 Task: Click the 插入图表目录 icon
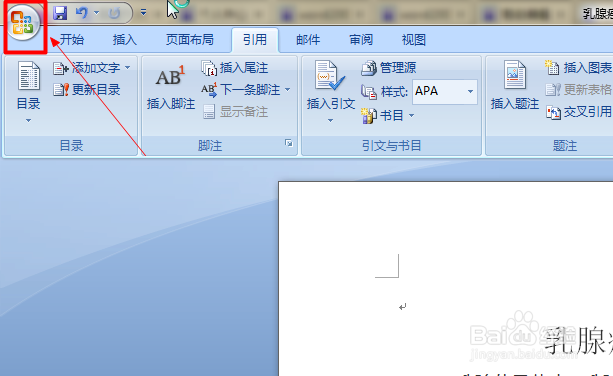pos(552,67)
